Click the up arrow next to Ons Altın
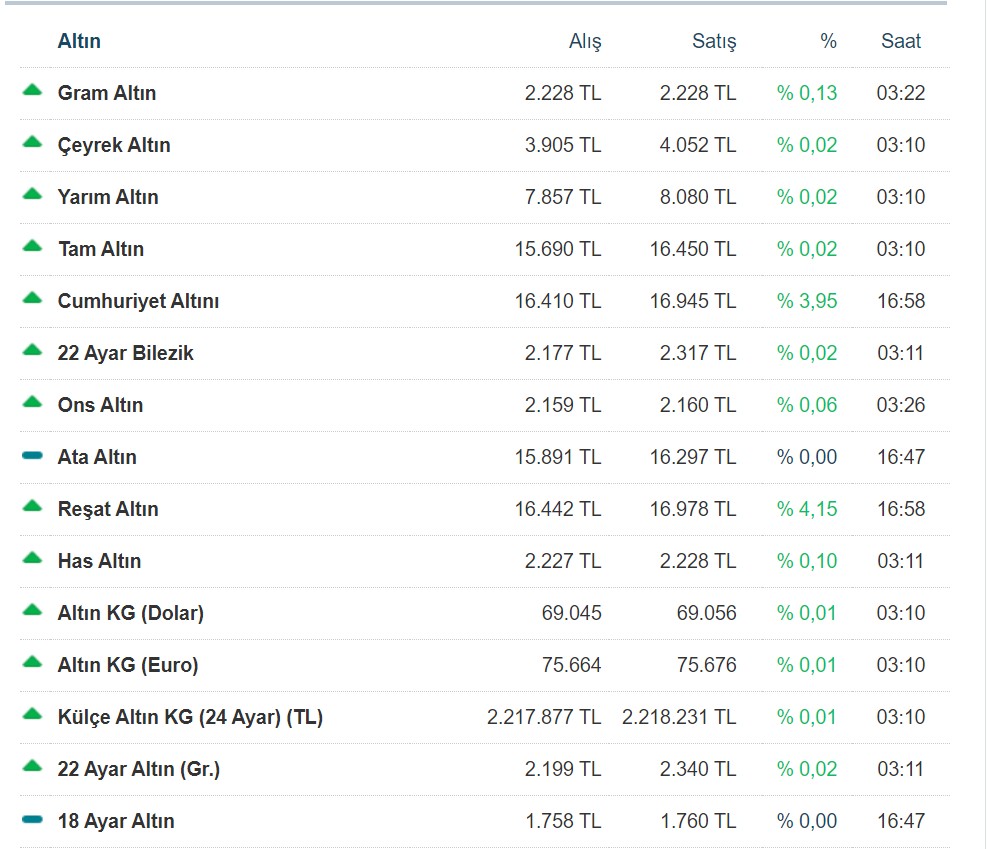Viewport: 987px width, 849px height. pos(32,403)
